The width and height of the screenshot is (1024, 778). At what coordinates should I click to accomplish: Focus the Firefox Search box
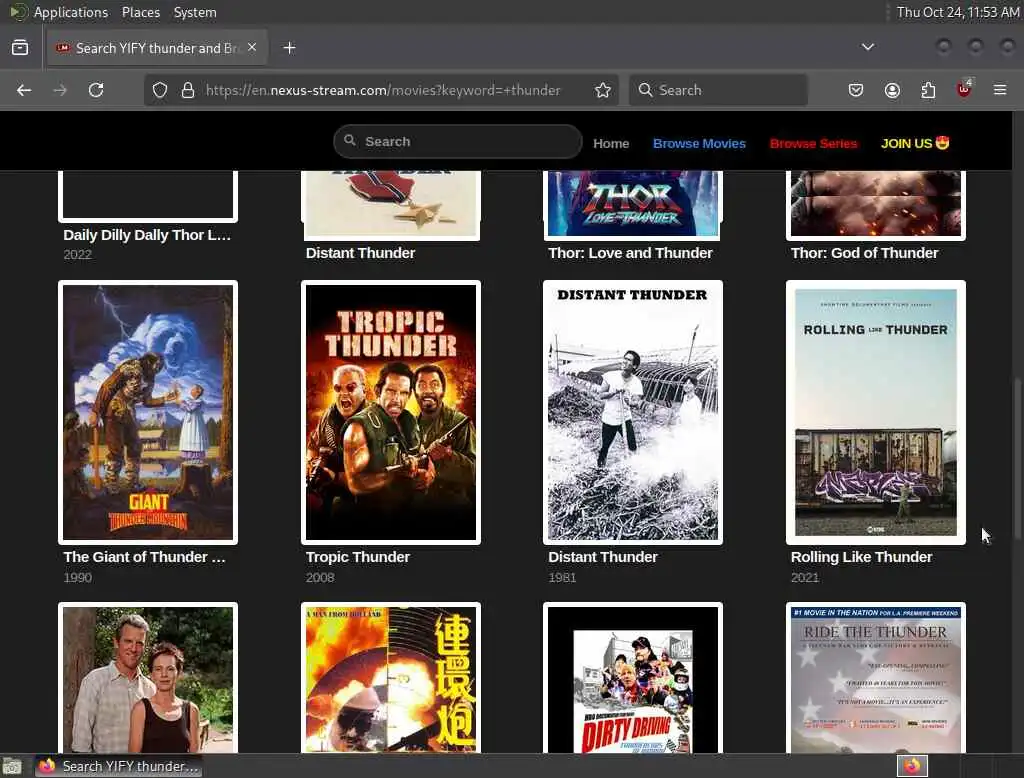tap(718, 90)
